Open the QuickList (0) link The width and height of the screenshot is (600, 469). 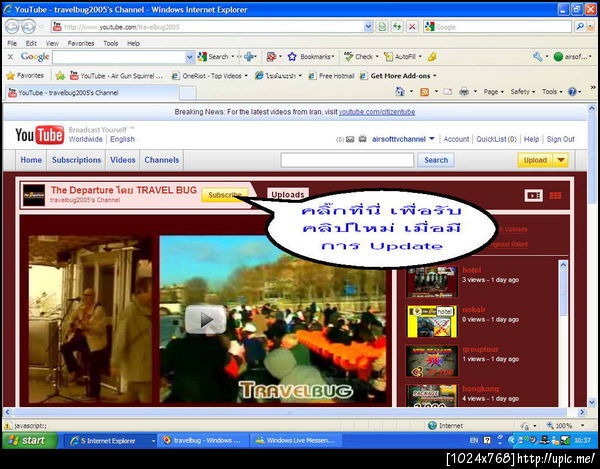[496, 139]
